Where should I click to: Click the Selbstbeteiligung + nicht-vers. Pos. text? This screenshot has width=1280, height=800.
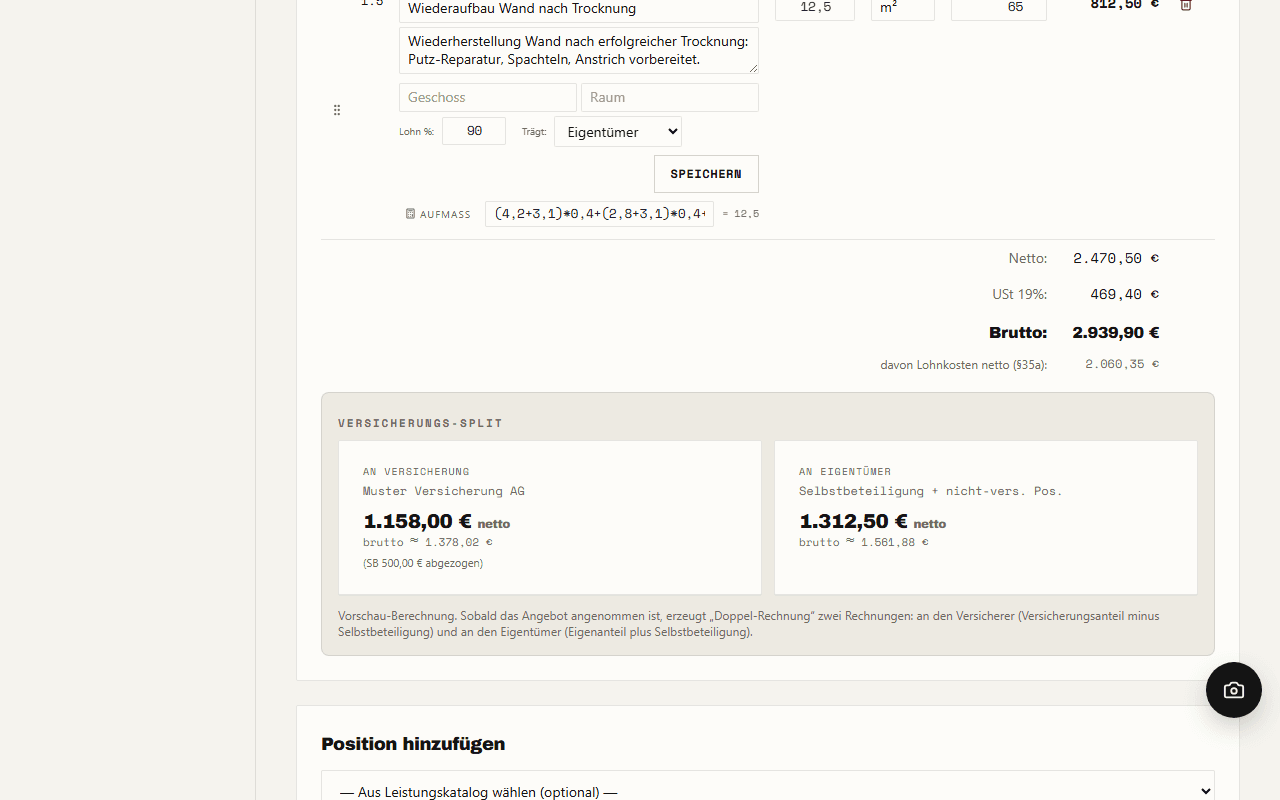pos(931,491)
